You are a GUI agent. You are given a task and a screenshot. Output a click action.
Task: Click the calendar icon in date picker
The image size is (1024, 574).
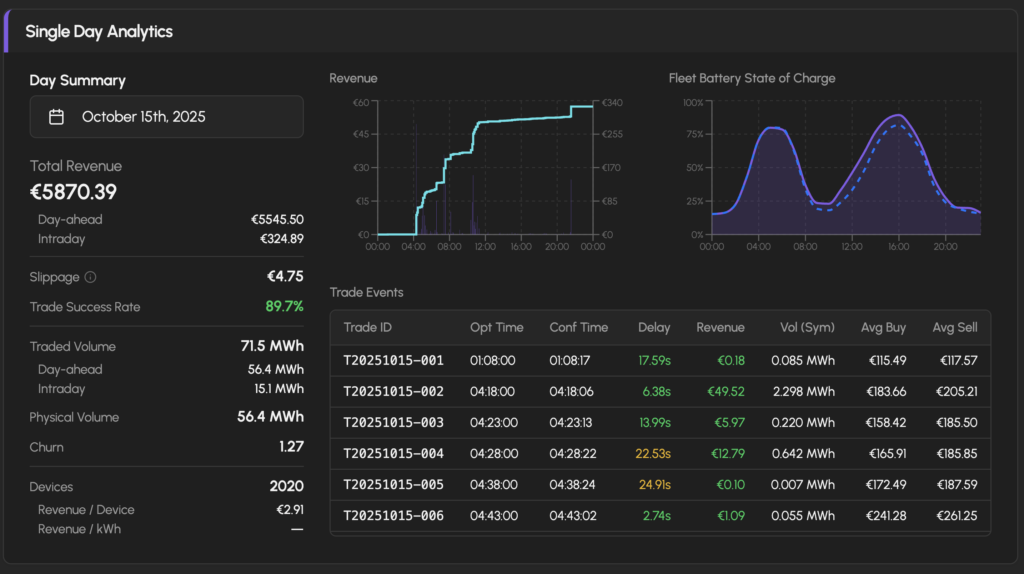(57, 117)
